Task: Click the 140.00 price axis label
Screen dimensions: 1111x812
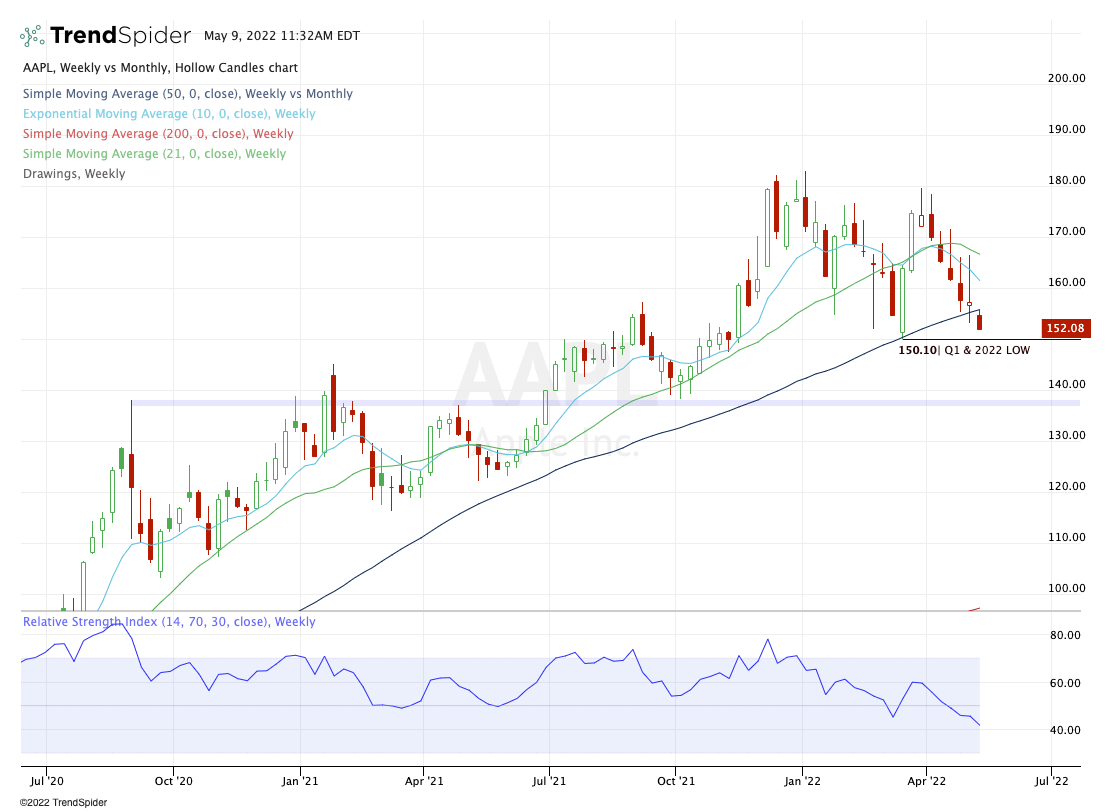Action: (1066, 384)
